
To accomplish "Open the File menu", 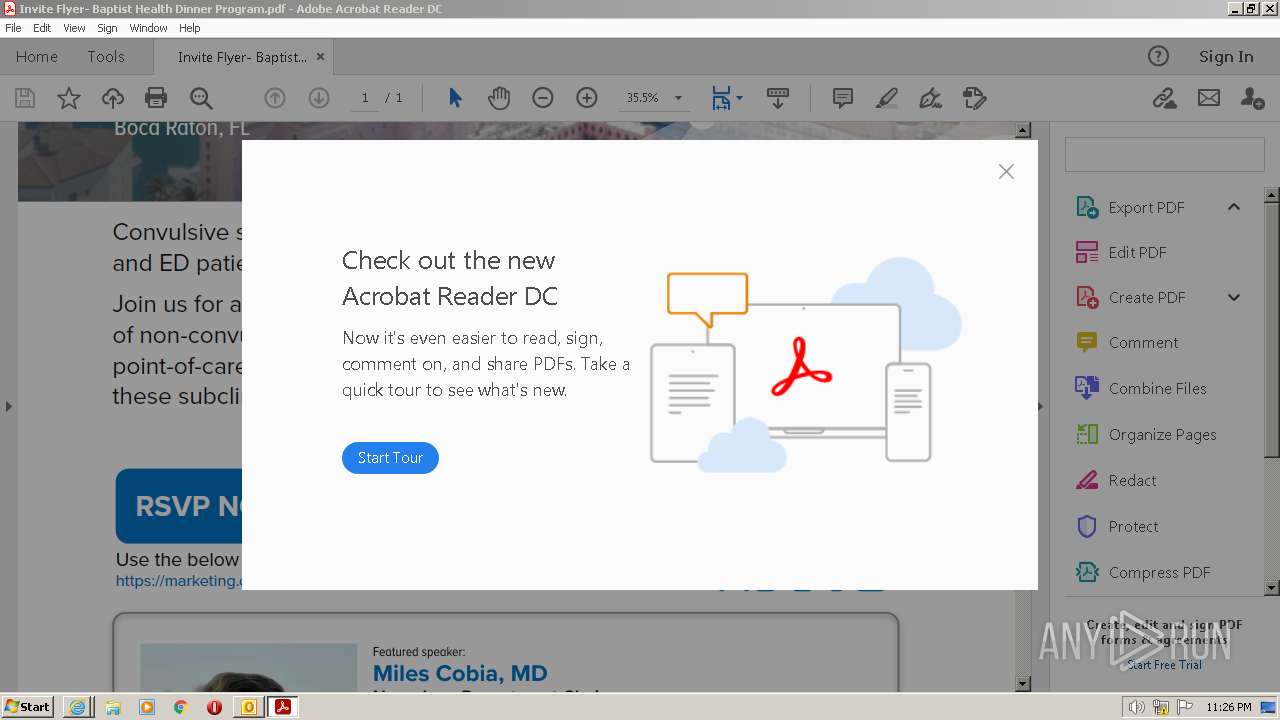I will [x=13, y=28].
